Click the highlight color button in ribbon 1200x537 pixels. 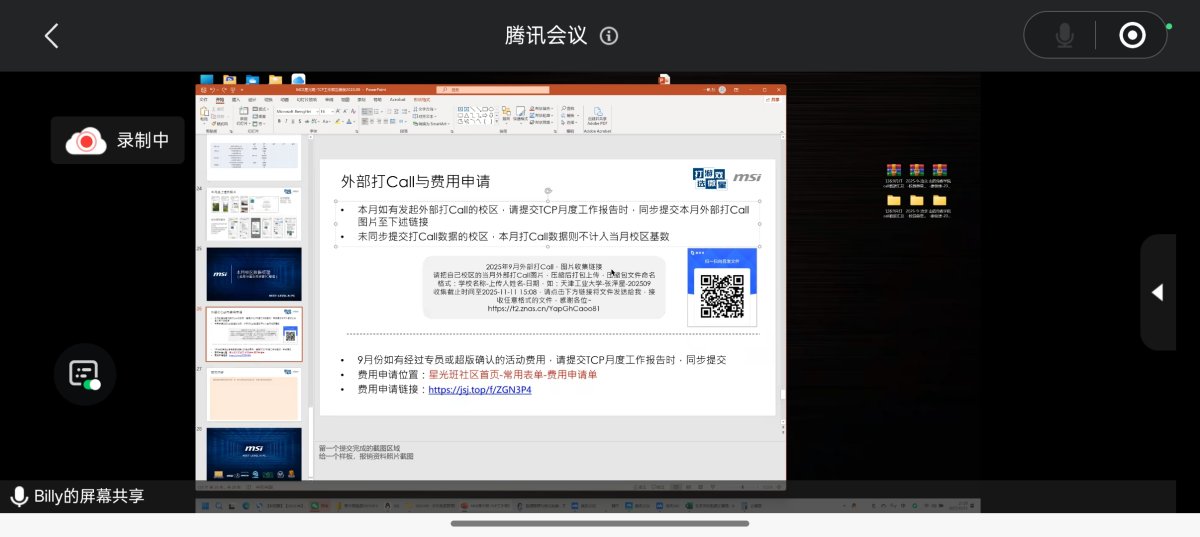point(338,121)
